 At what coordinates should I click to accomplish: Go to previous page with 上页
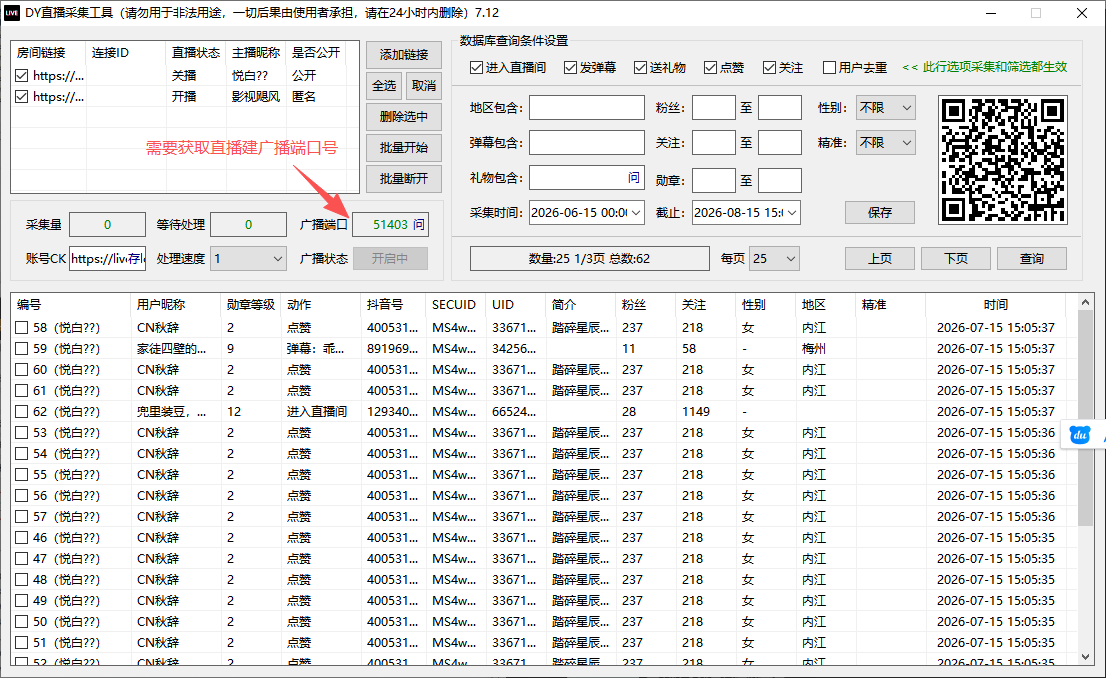[x=880, y=259]
